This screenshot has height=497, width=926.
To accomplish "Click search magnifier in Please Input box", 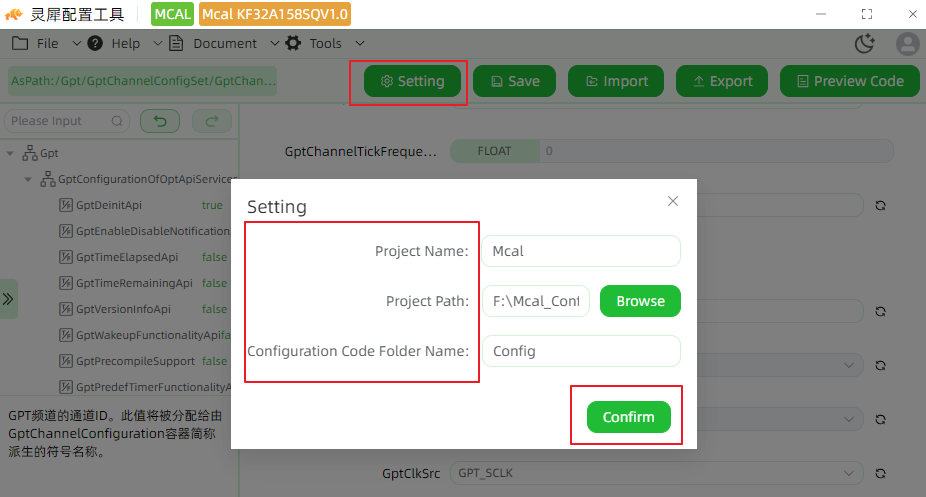I will [117, 121].
